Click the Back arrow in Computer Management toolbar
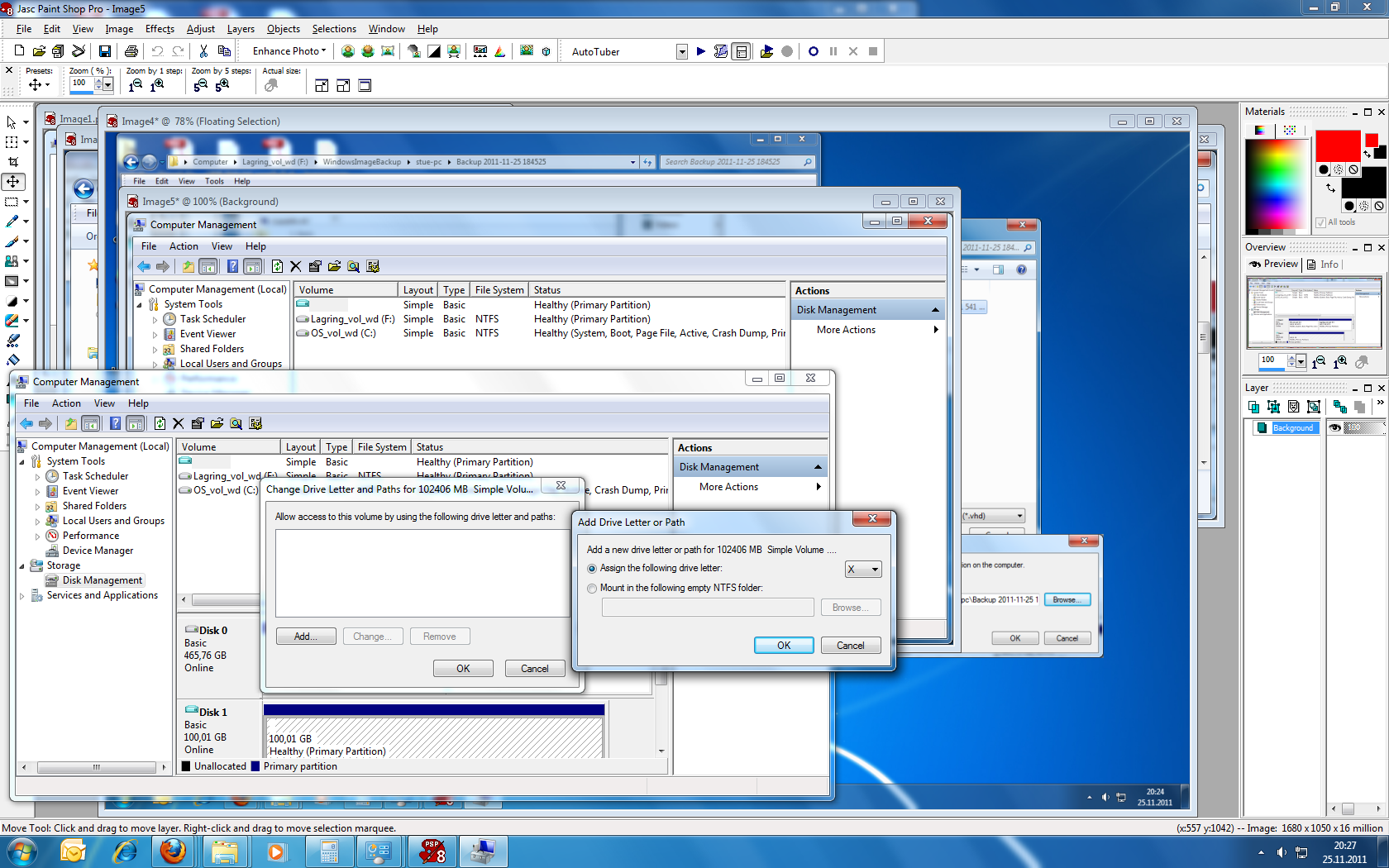This screenshot has width=1389, height=868. pos(26,423)
